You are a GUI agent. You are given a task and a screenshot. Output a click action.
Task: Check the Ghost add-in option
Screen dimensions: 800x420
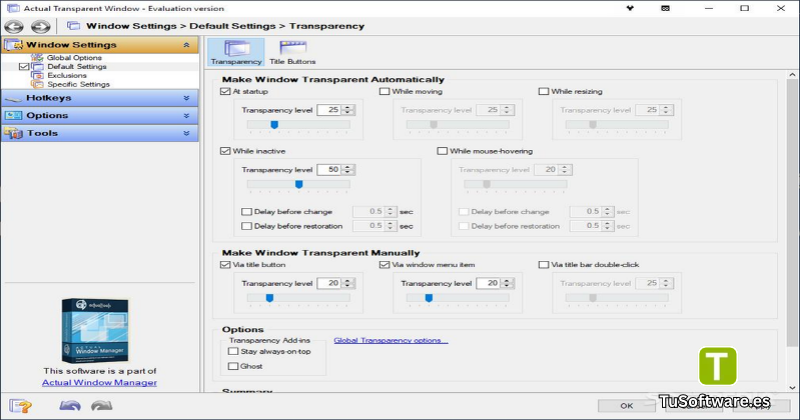(x=233, y=366)
